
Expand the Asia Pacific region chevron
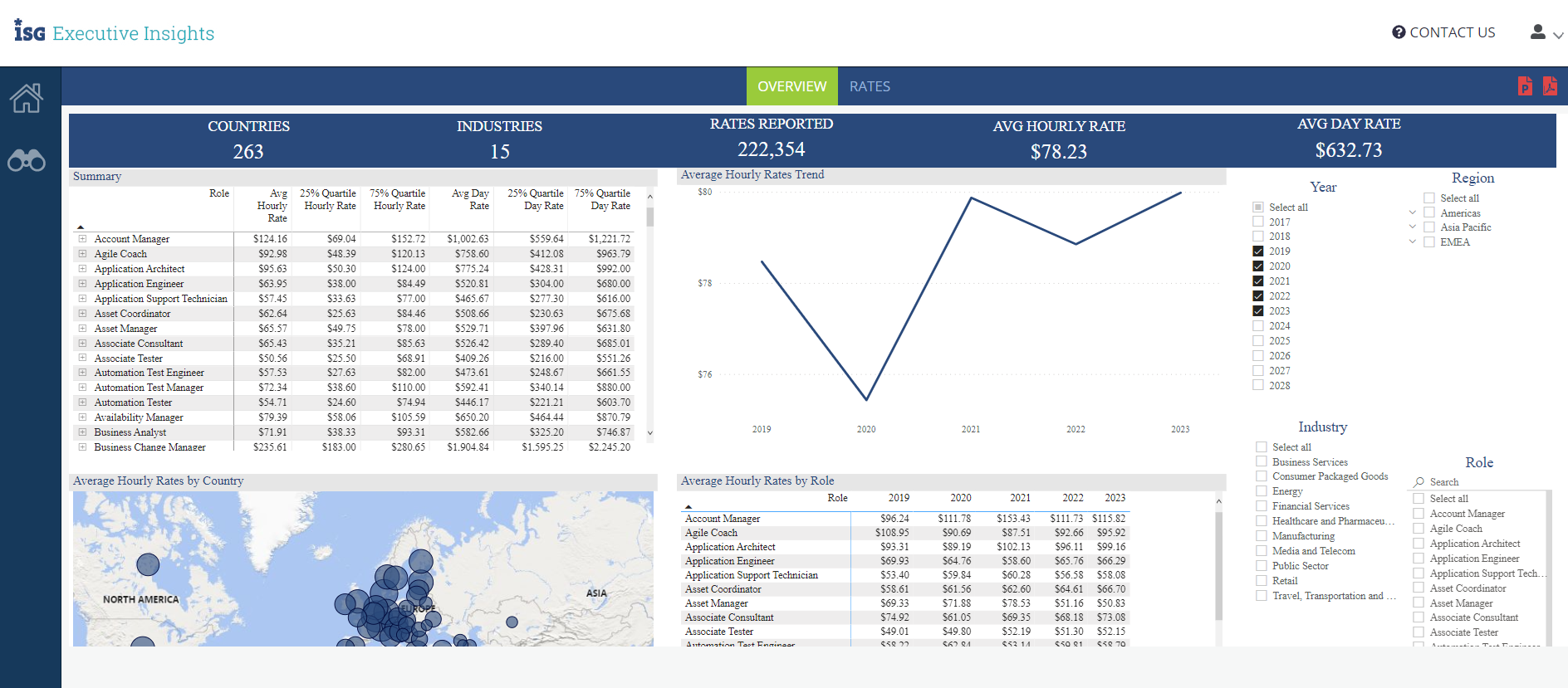click(1412, 227)
